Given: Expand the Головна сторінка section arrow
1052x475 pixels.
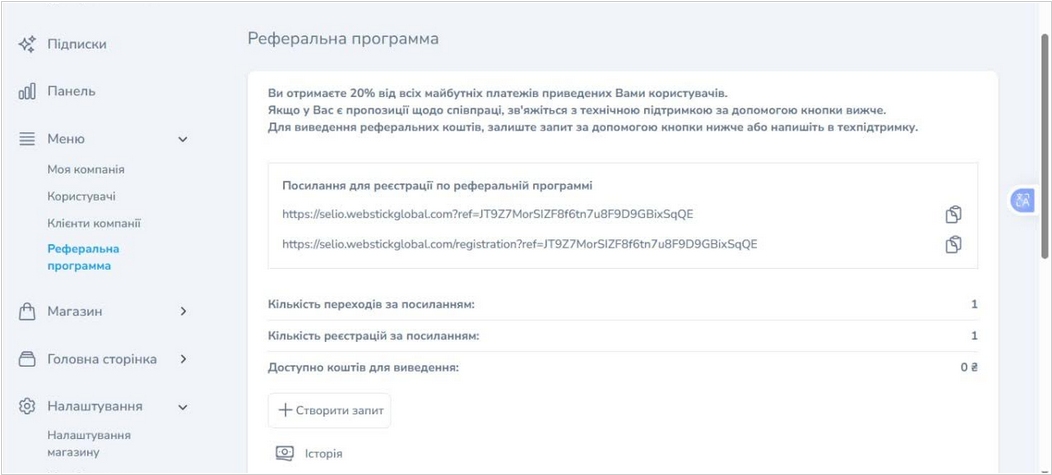Looking at the screenshot, I should (x=183, y=359).
